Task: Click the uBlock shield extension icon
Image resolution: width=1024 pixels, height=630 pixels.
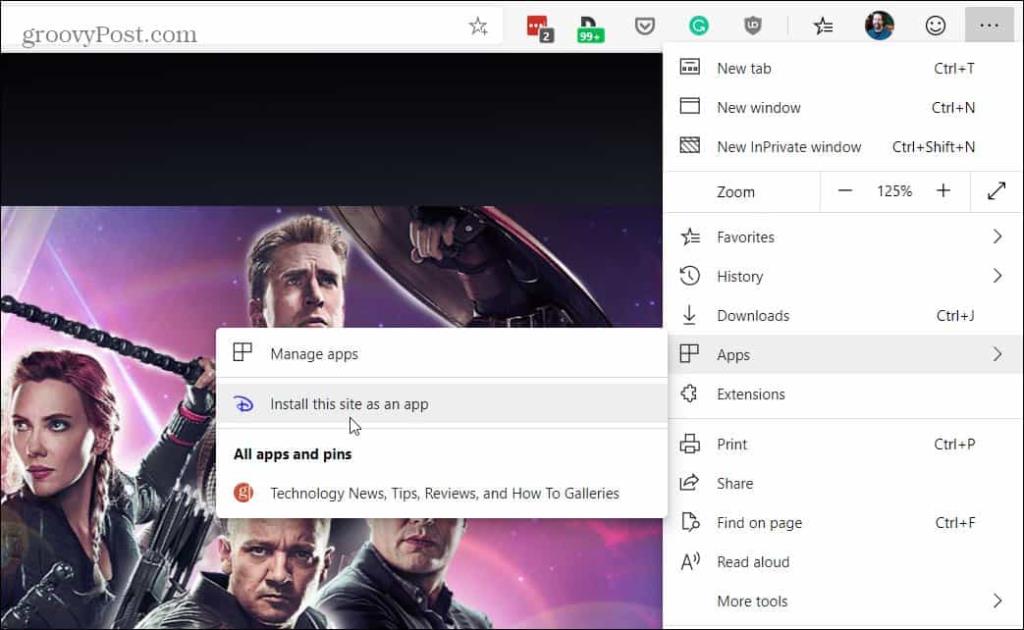Action: [753, 26]
